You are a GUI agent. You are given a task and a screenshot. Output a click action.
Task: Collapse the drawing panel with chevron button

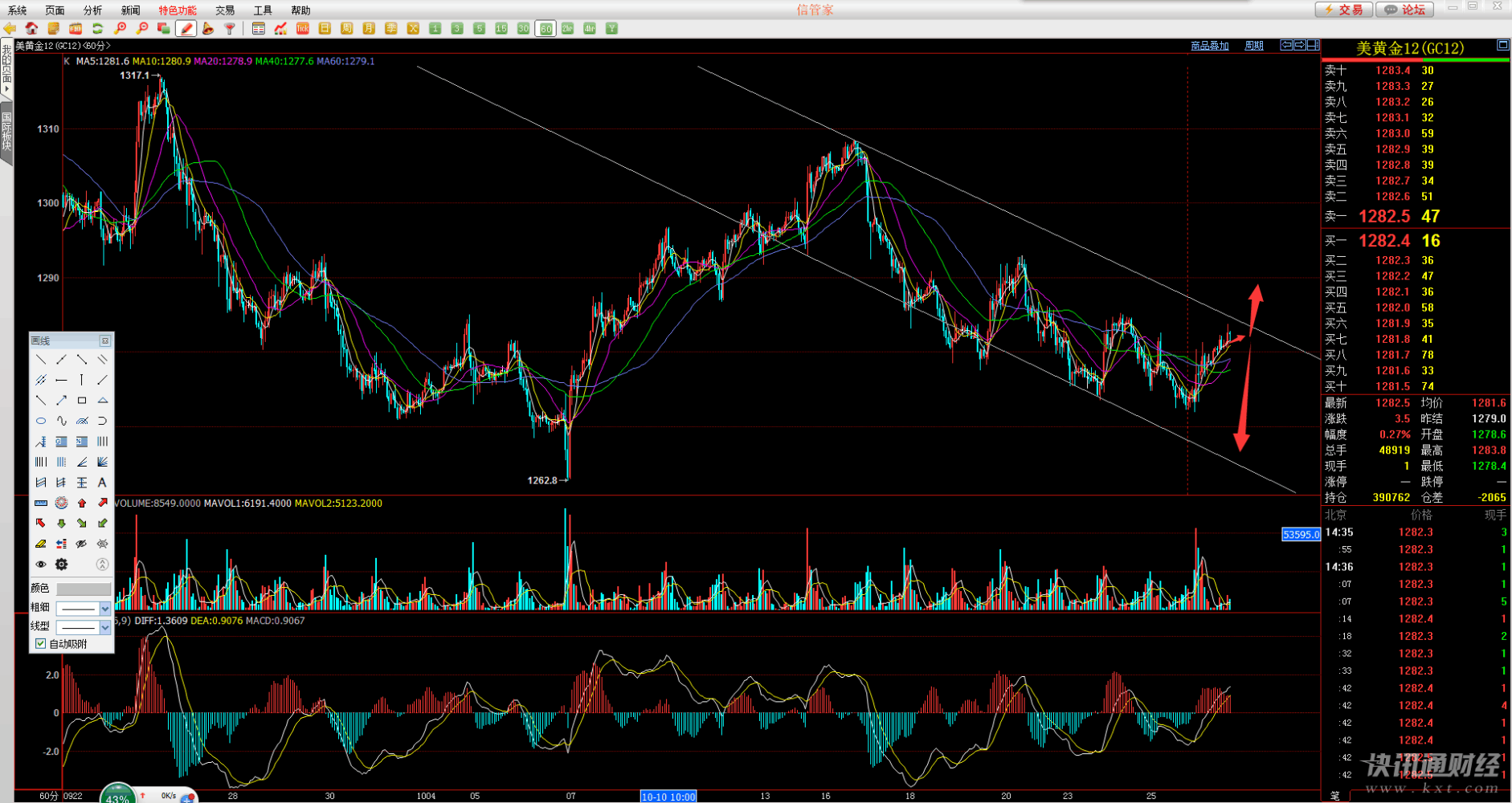tap(102, 565)
